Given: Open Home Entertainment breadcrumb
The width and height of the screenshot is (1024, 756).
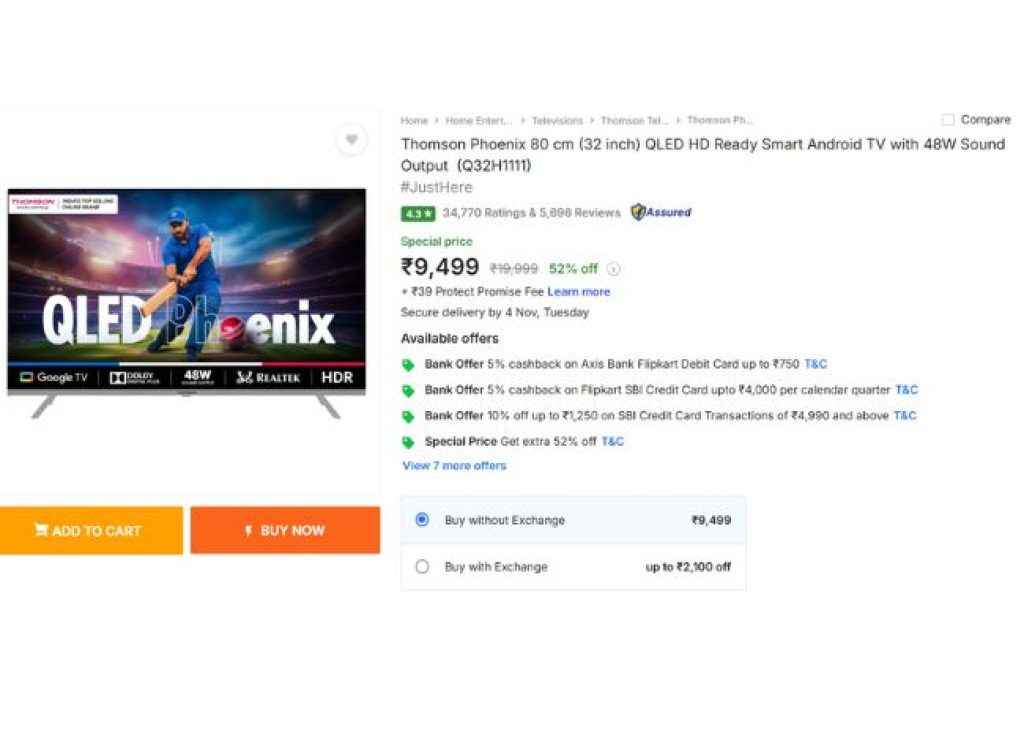Looking at the screenshot, I should pos(479,121).
